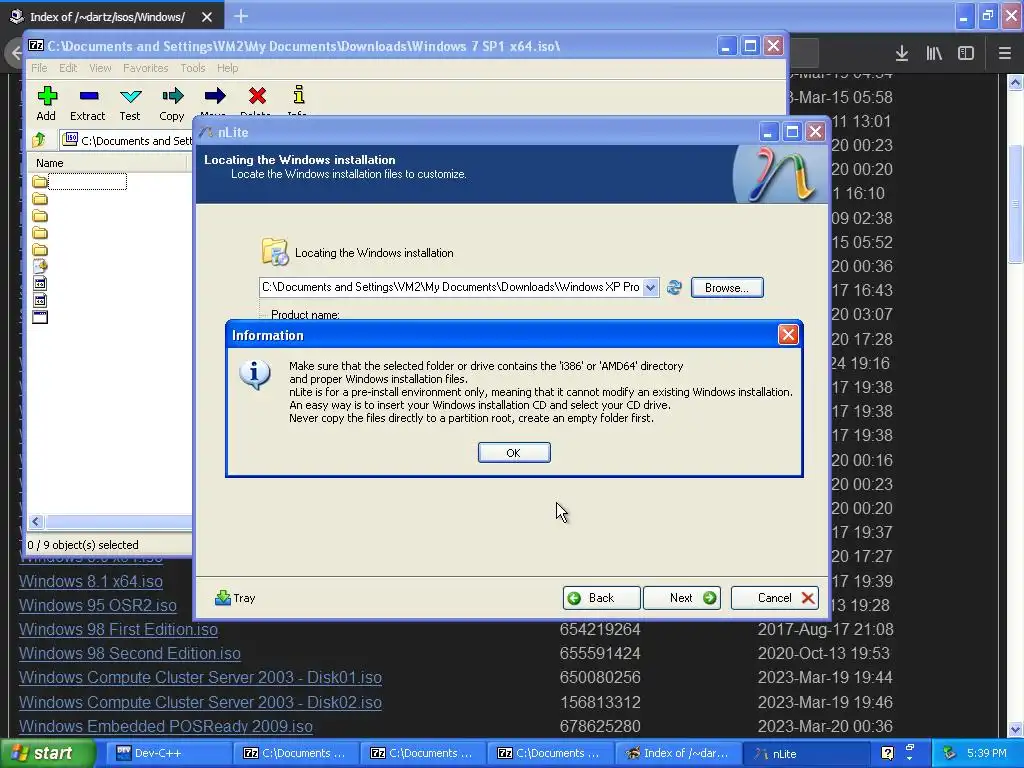Open the Tools menu in 7-Zip

193,68
